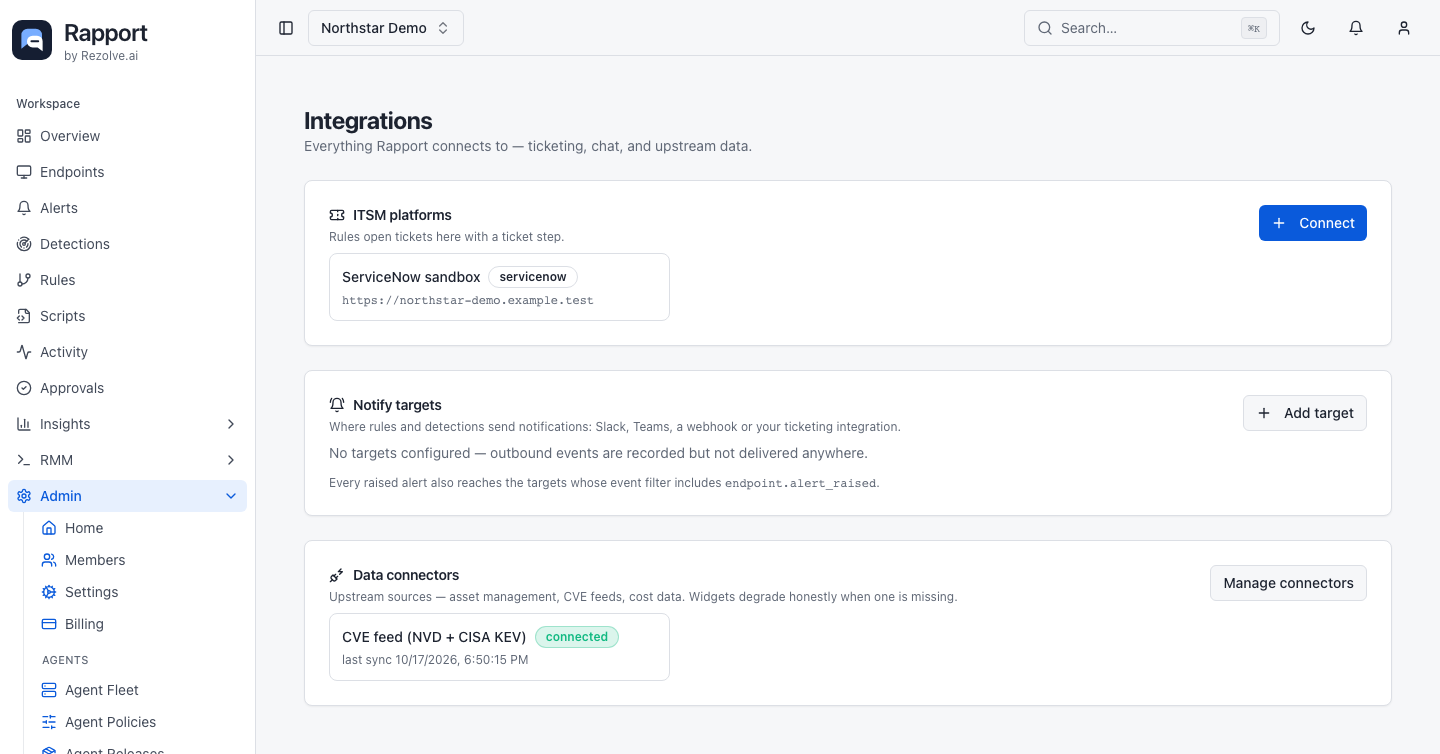This screenshot has width=1440, height=754.
Task: Click the Overview grid icon in sidebar
Action: click(24, 136)
